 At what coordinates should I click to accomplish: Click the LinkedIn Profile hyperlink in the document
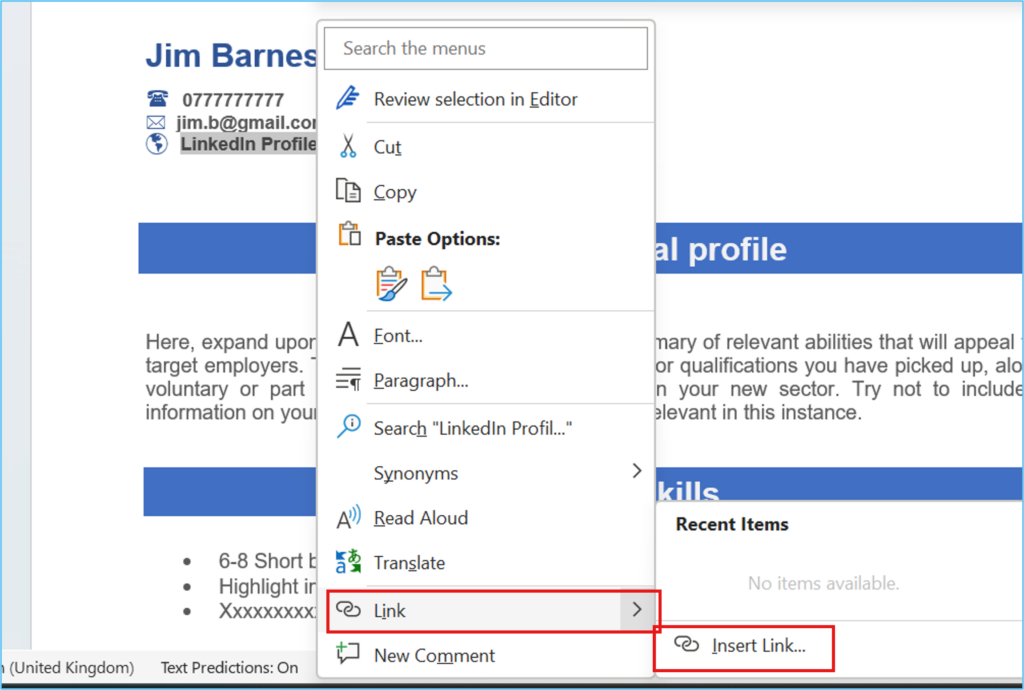click(243, 143)
